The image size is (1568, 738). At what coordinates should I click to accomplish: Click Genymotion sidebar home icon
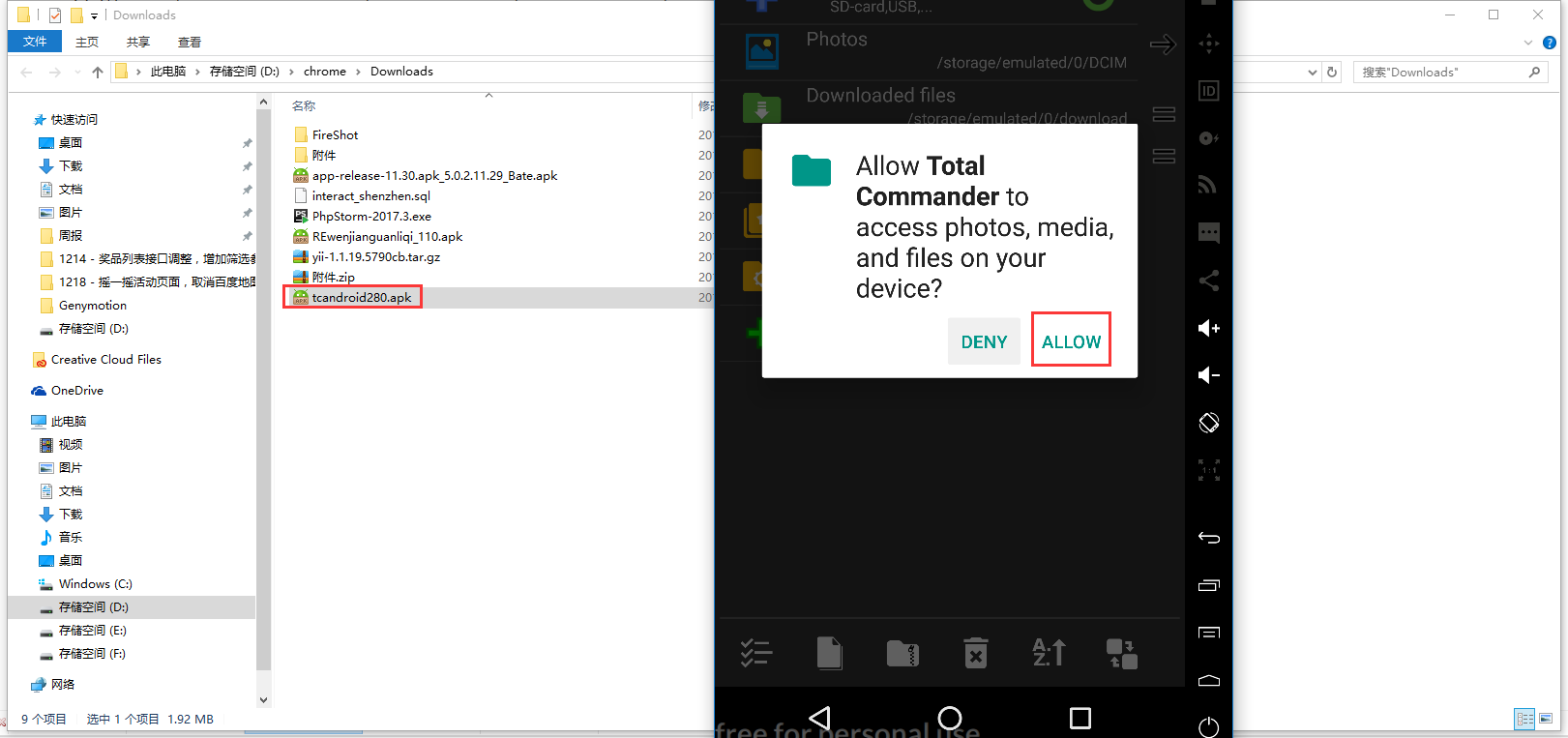pyautogui.click(x=1208, y=680)
